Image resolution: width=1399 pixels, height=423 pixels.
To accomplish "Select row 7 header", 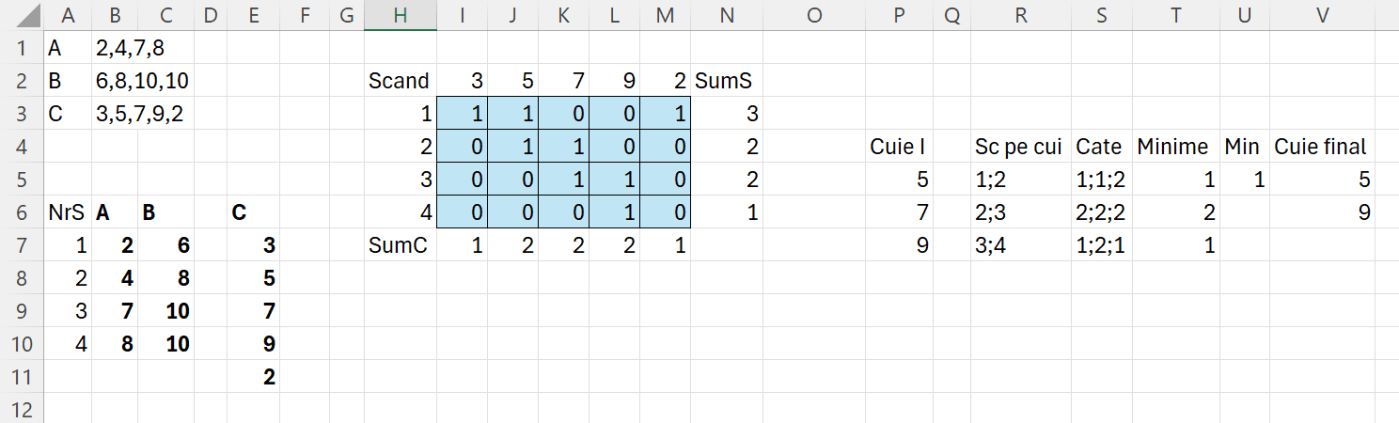I will coord(22,245).
